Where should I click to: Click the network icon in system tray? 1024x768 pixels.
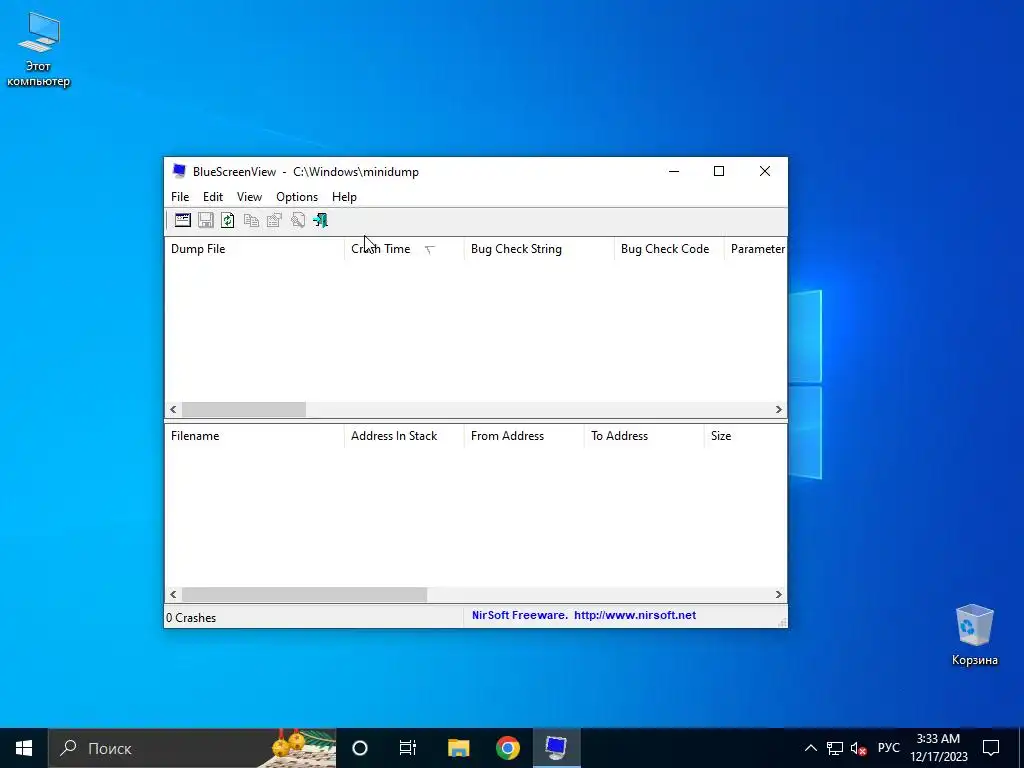tap(835, 748)
